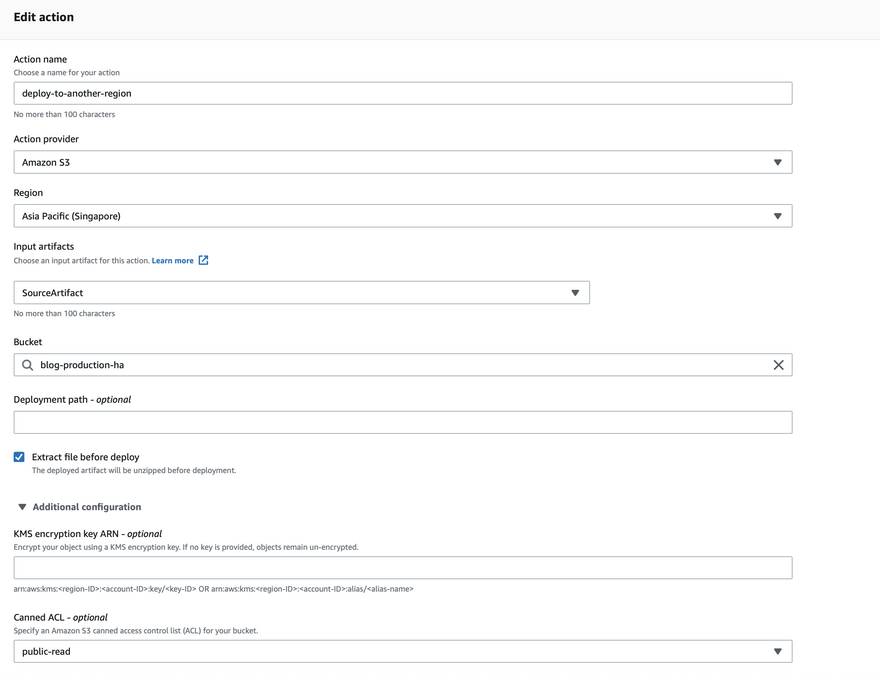Click the arrow icon on Action provider
The image size is (880, 675).
point(777,162)
